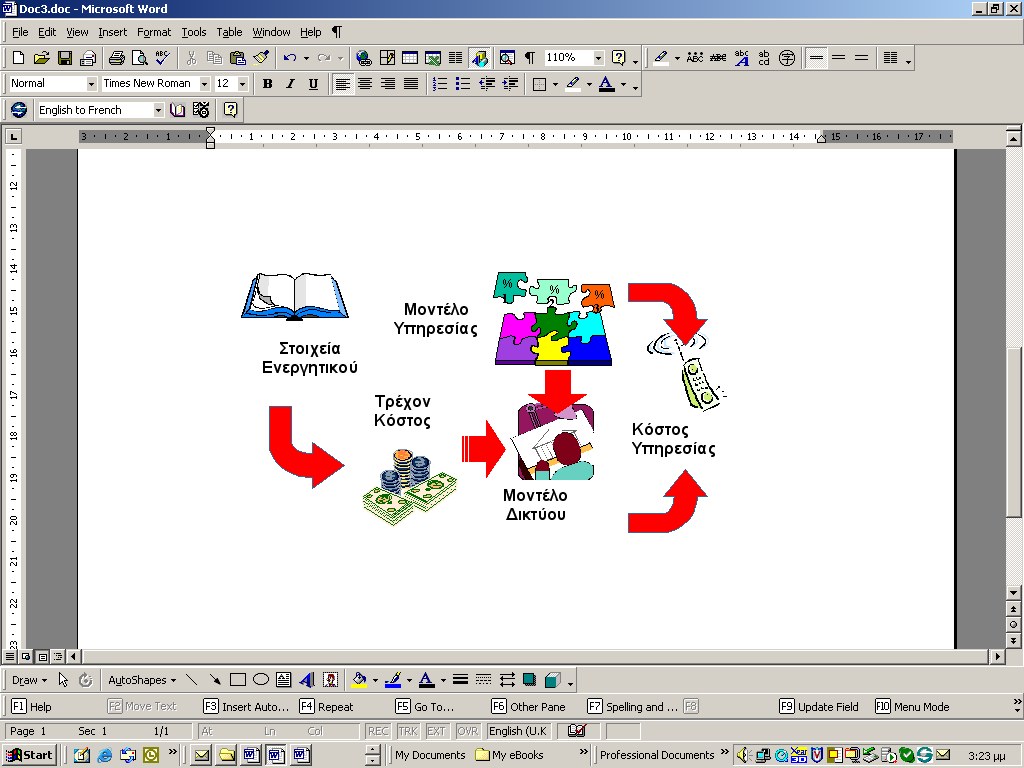The image size is (1024, 768).
Task: Apply the Highlight color on Formatting toolbar
Action: click(x=573, y=84)
